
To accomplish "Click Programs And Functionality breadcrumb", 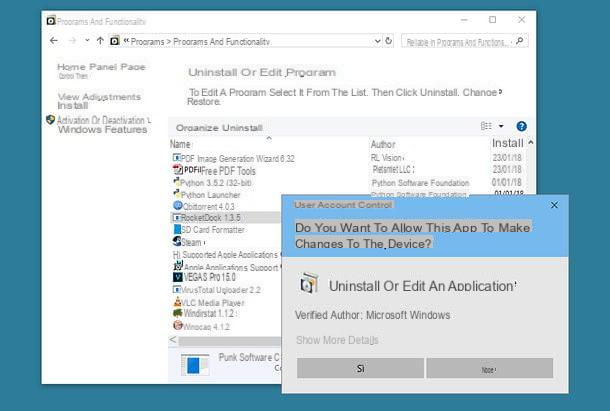I will [221, 41].
